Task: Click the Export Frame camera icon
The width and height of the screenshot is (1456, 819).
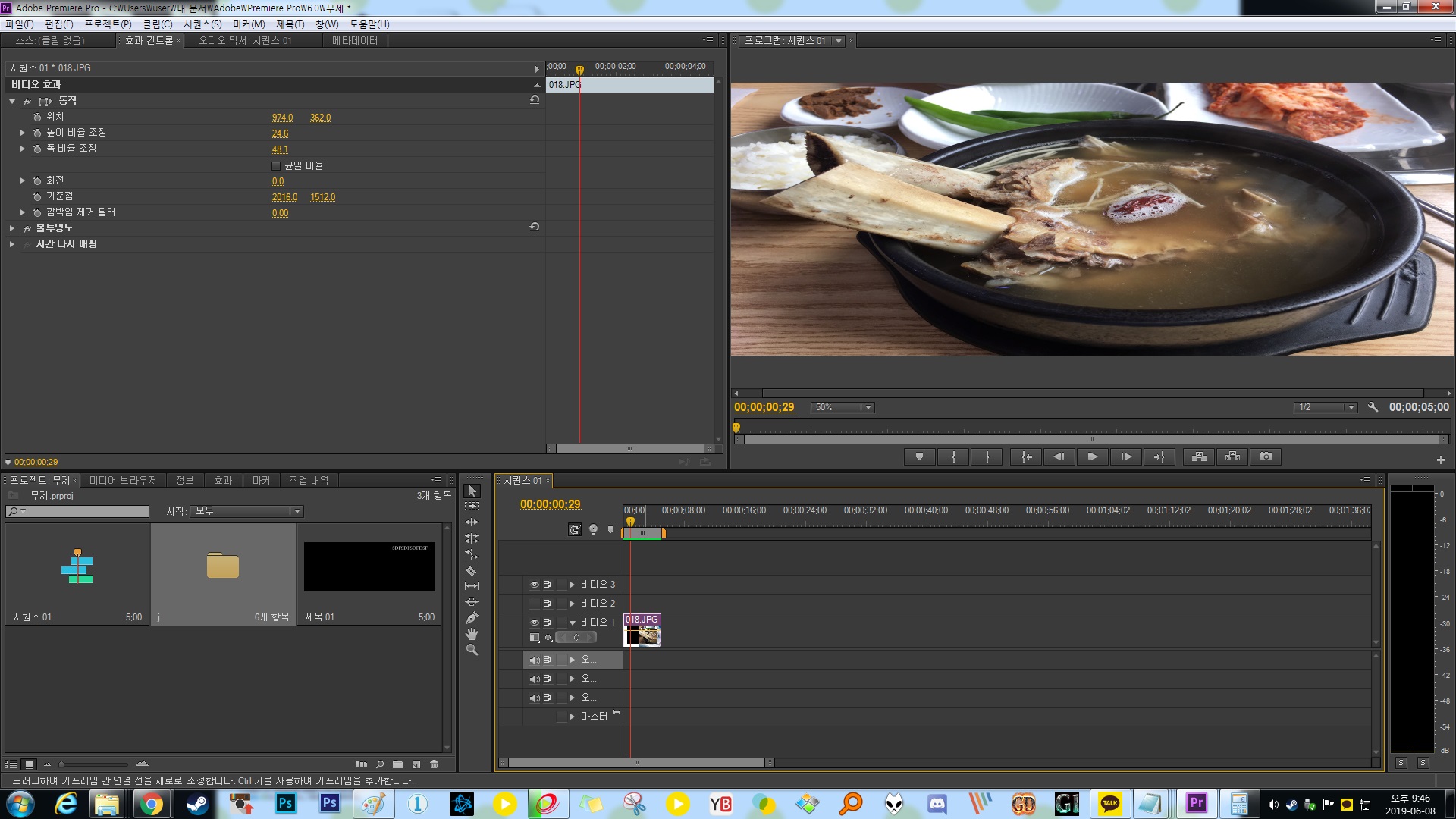Action: click(1265, 457)
